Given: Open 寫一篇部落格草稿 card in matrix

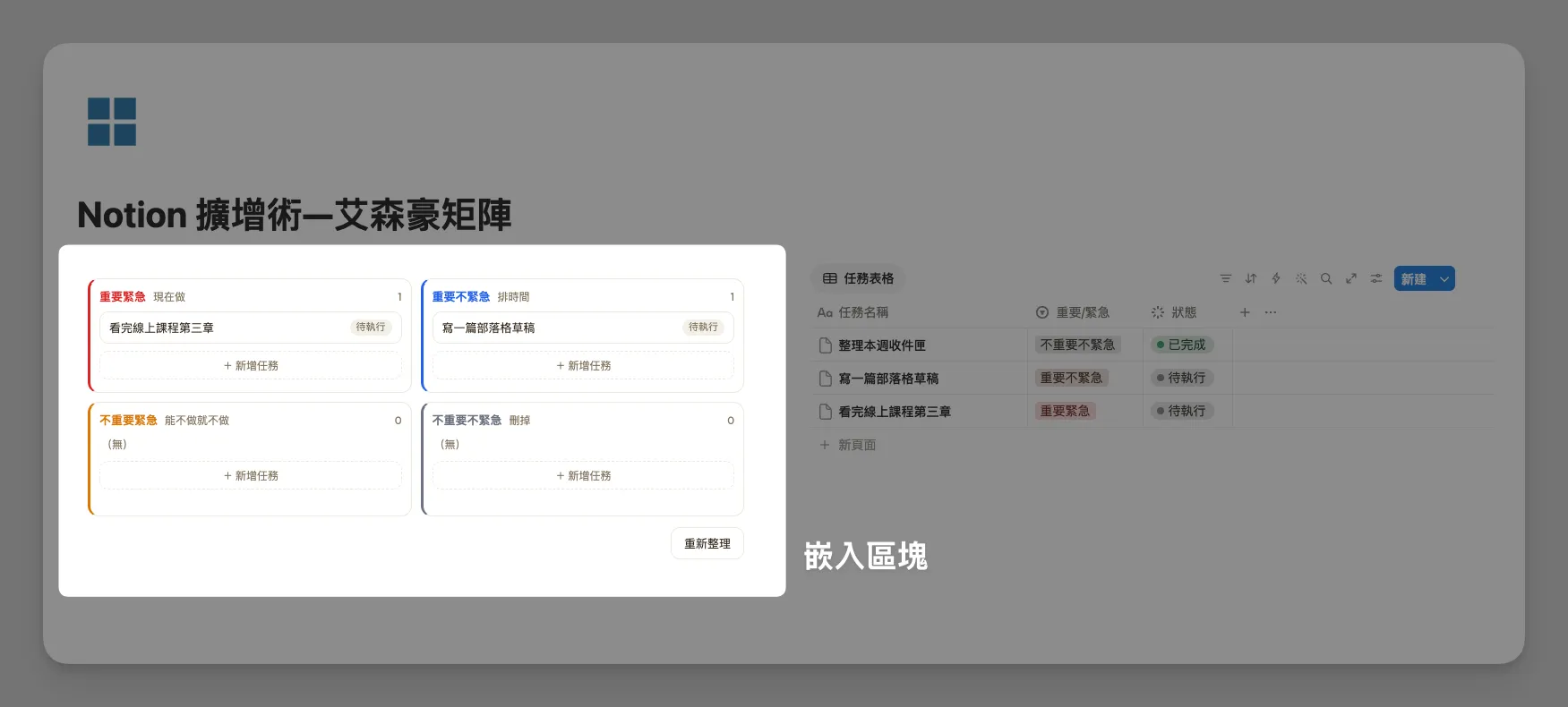Looking at the screenshot, I should 583,328.
